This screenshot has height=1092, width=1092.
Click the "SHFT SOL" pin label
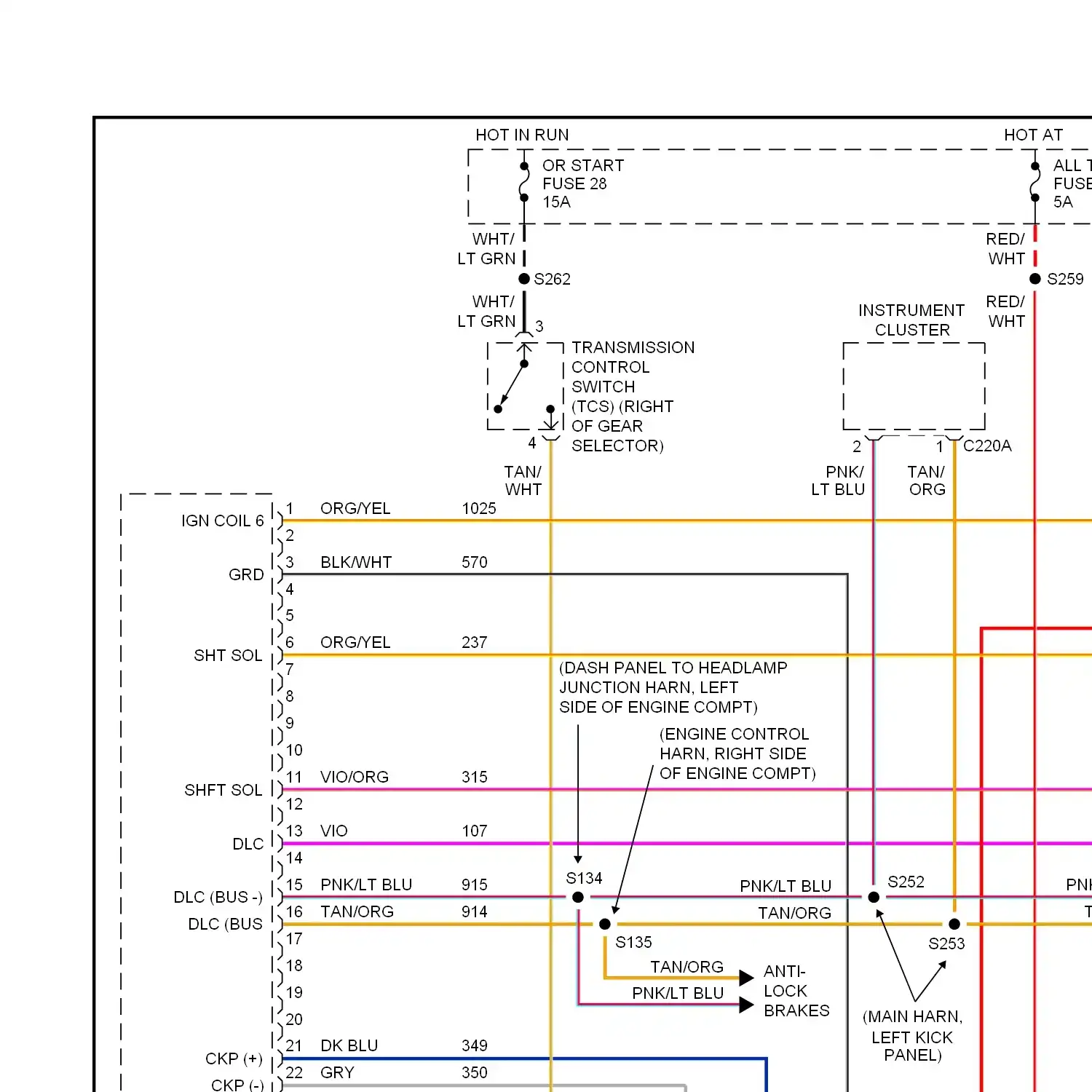pyautogui.click(x=223, y=790)
